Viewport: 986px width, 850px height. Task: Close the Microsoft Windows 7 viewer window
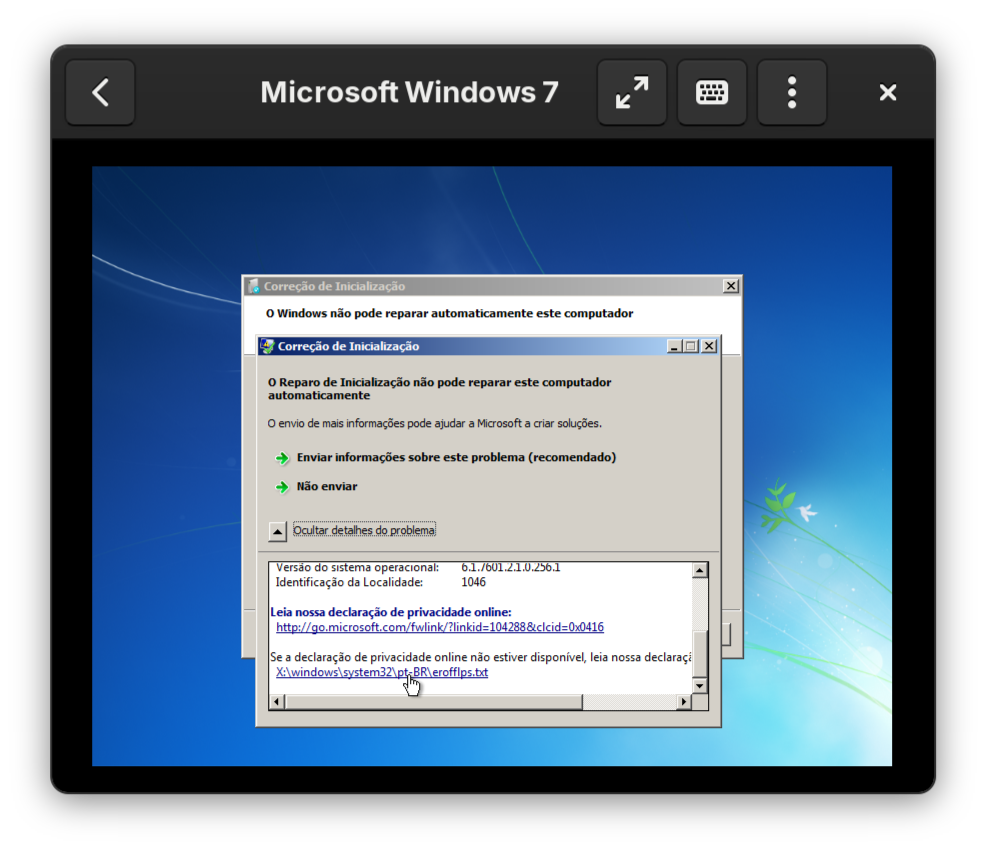coord(887,92)
